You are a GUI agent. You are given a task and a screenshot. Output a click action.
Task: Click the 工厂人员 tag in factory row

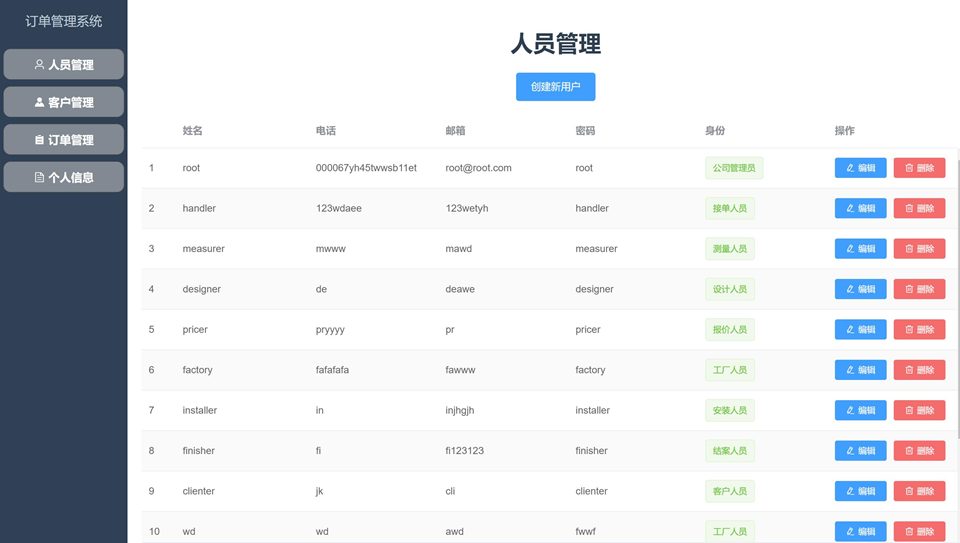729,370
